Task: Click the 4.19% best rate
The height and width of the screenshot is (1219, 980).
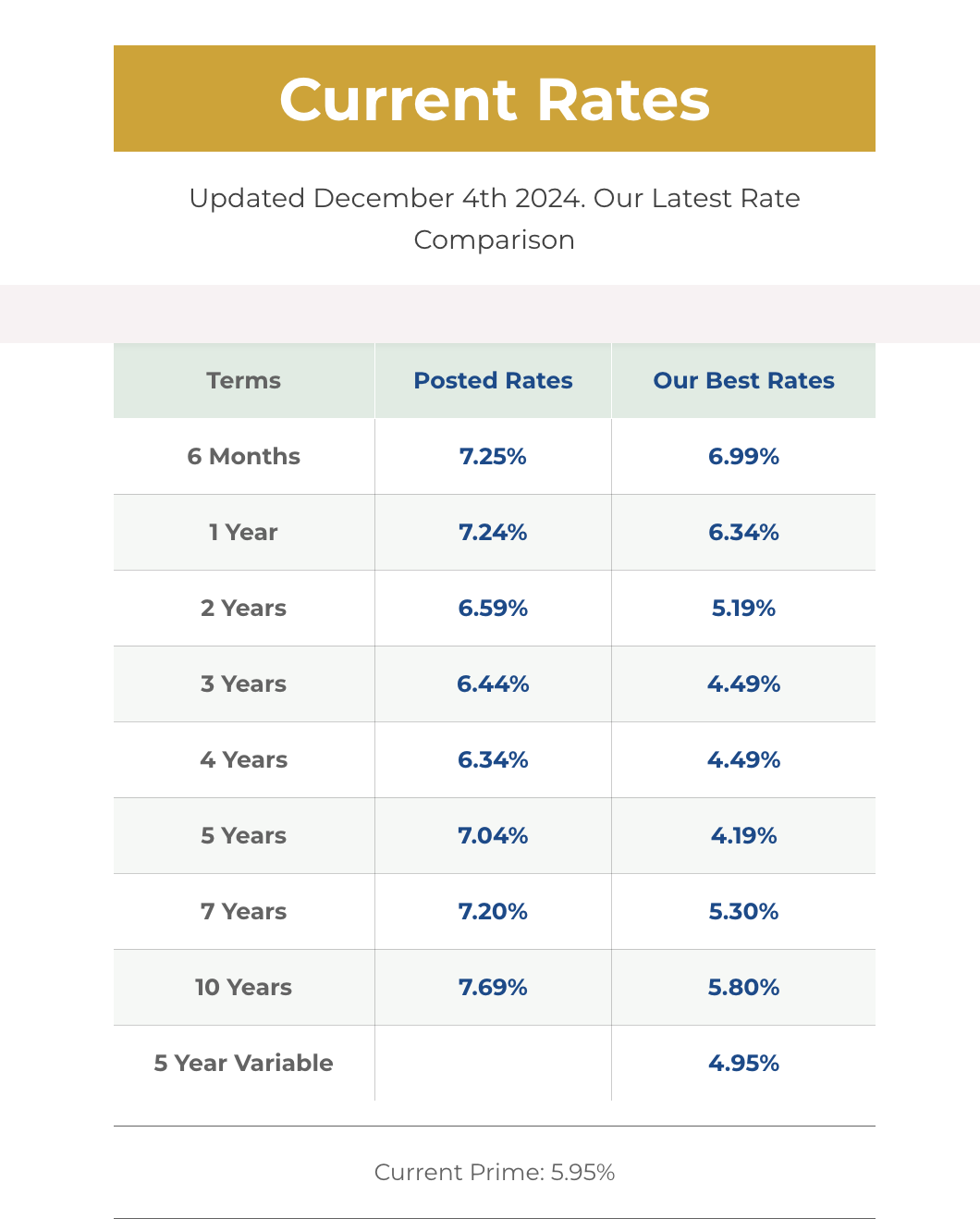Action: (x=743, y=835)
